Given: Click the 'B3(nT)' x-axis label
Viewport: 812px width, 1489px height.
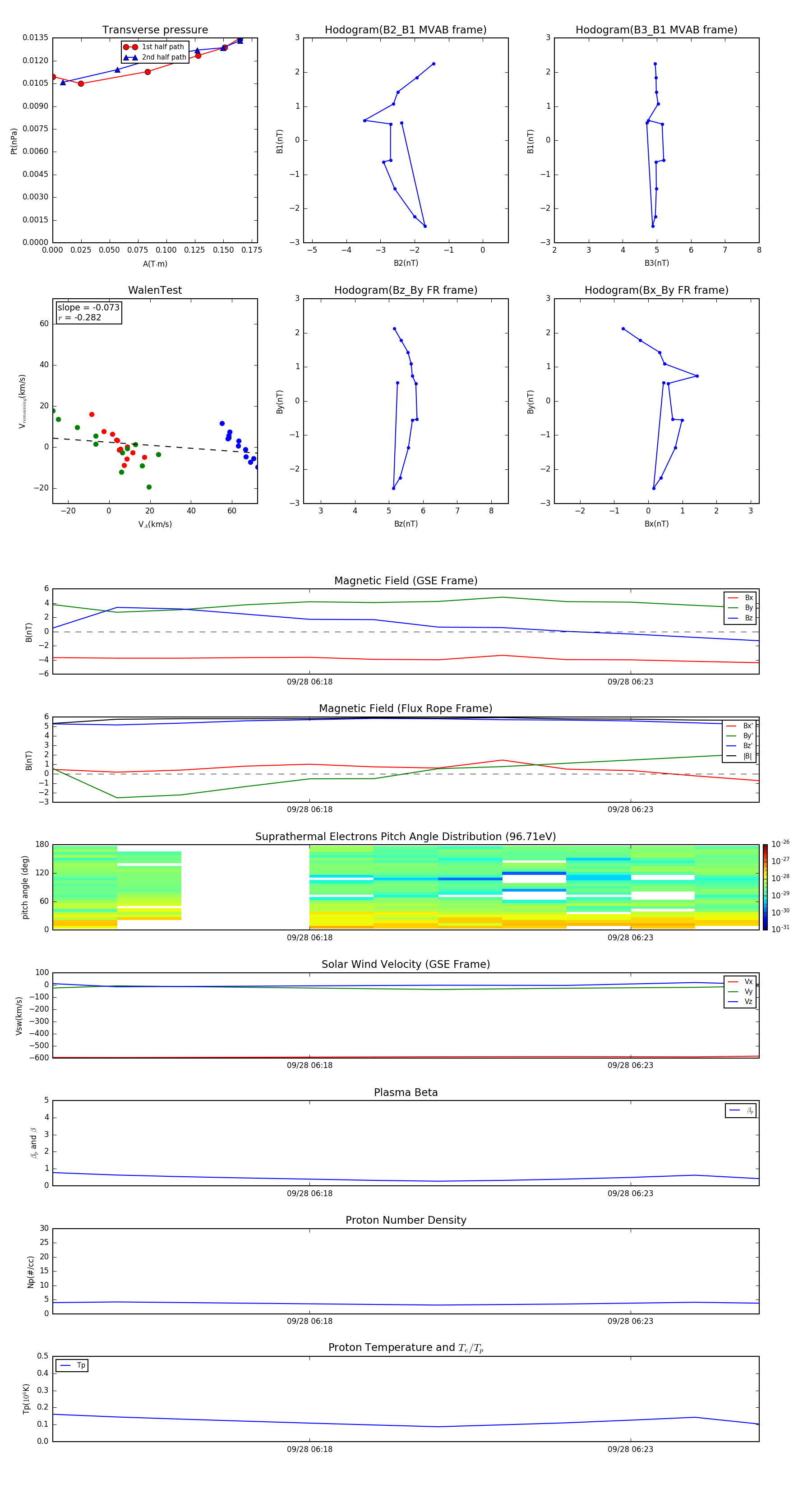Looking at the screenshot, I should (656, 263).
